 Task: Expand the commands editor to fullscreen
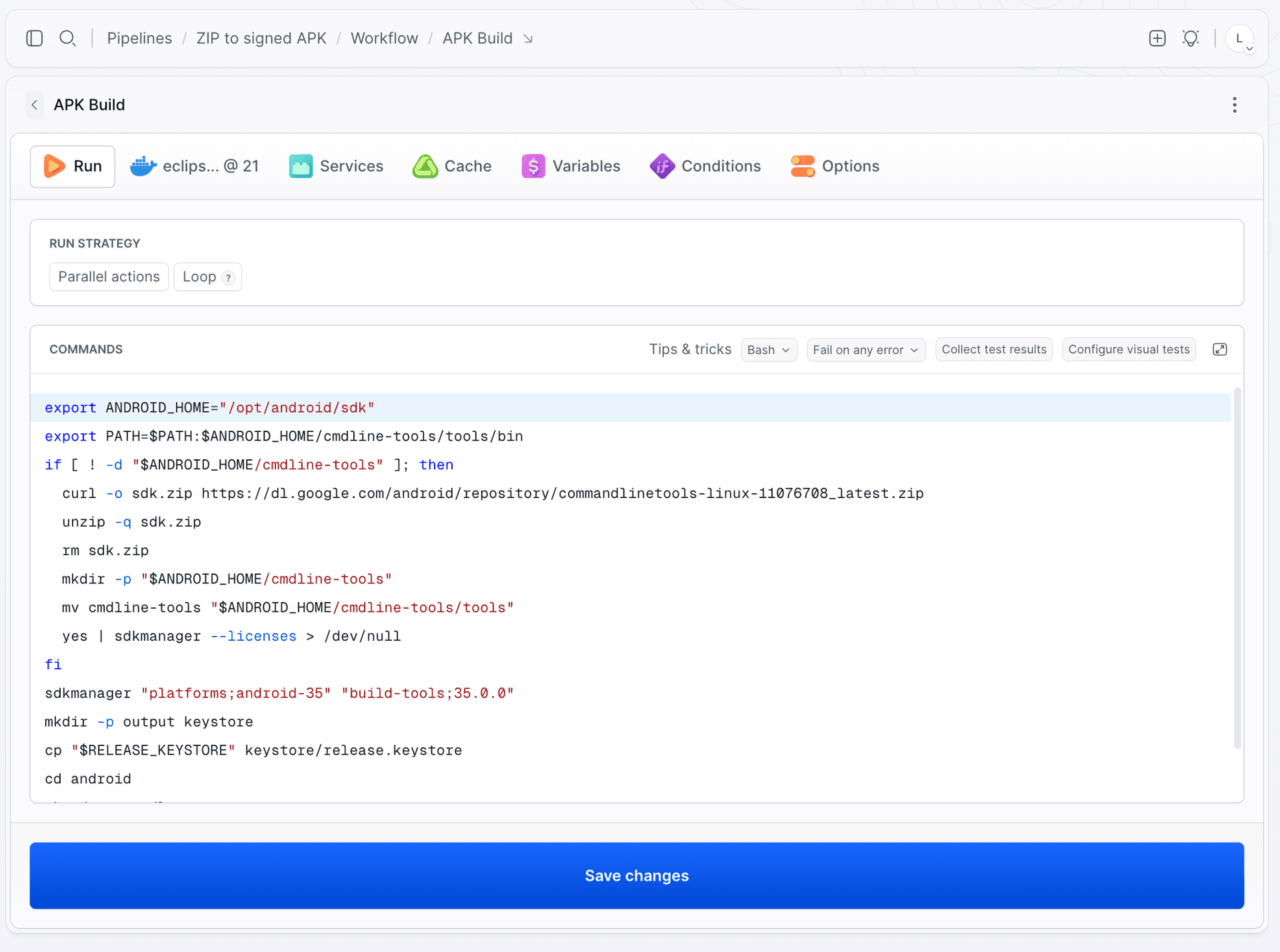[1220, 349]
